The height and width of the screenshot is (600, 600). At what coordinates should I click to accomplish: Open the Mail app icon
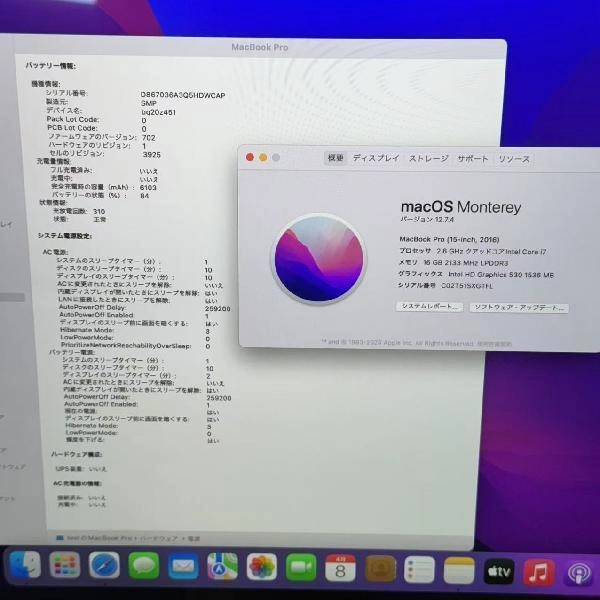pos(183,566)
